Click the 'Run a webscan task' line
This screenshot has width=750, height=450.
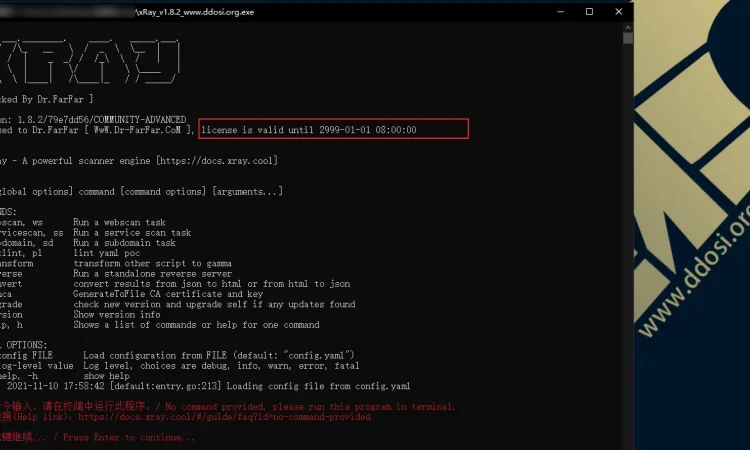(119, 222)
